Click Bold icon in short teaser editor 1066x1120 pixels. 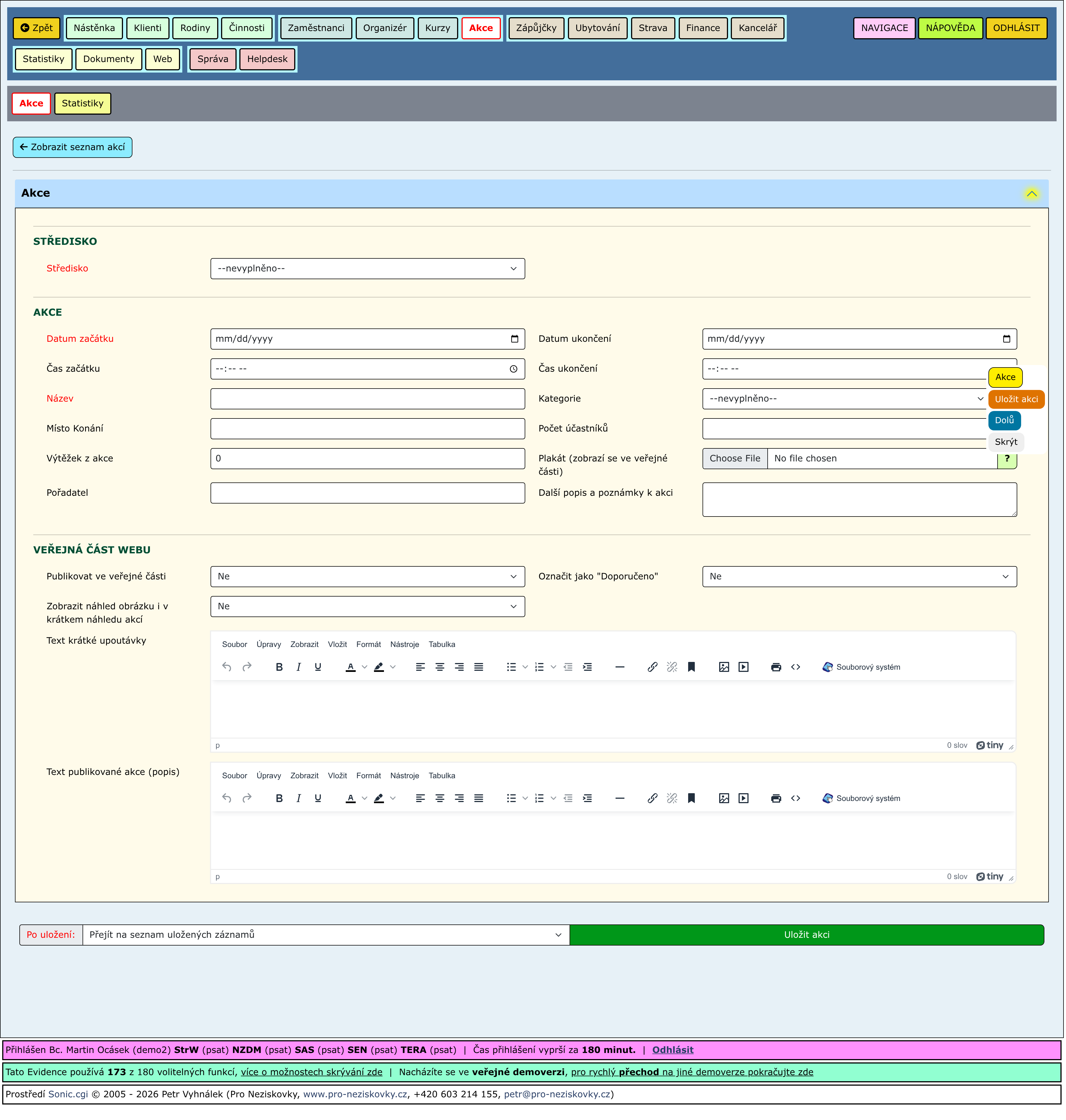[279, 667]
